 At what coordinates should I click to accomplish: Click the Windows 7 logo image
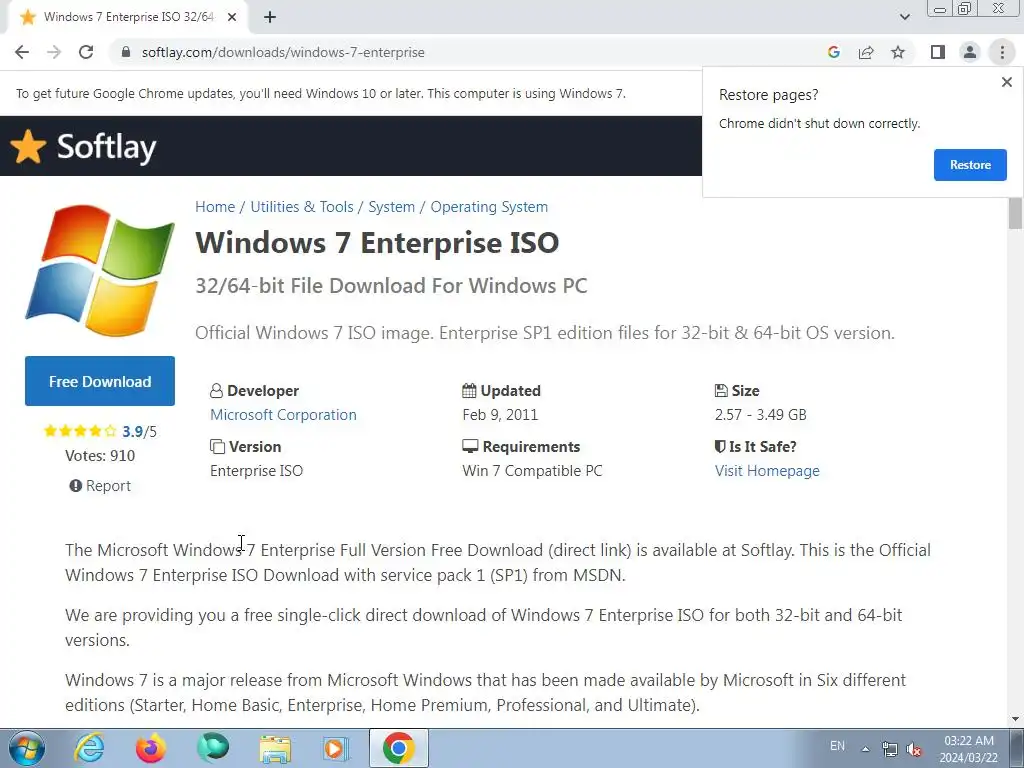(100, 270)
